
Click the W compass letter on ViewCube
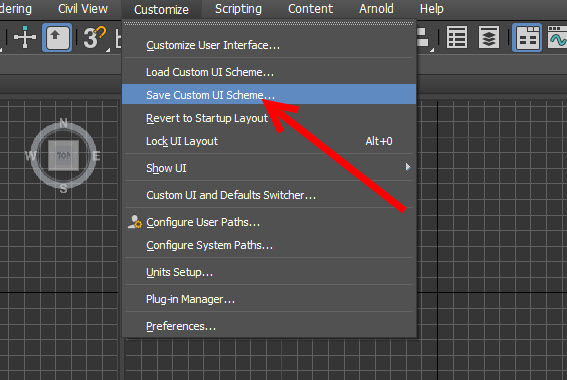(30, 156)
